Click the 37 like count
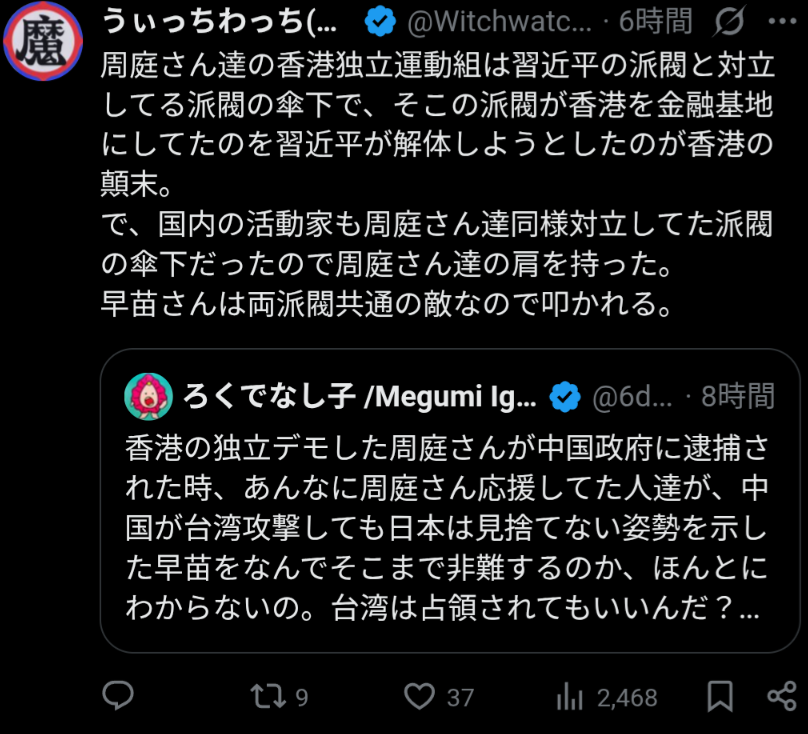This screenshot has width=808, height=734. [x=460, y=697]
